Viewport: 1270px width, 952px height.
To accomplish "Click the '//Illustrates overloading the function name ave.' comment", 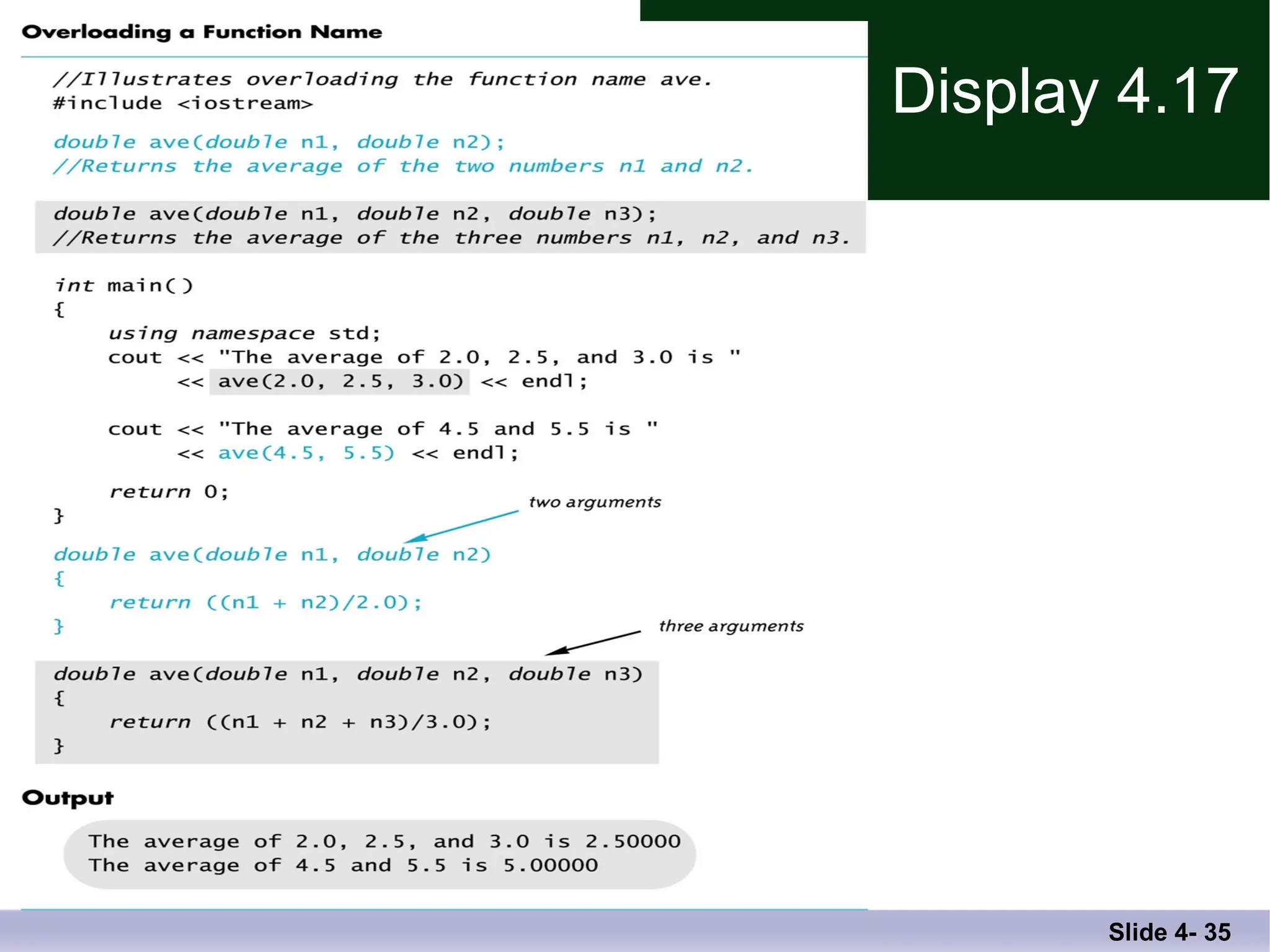I will 383,79.
